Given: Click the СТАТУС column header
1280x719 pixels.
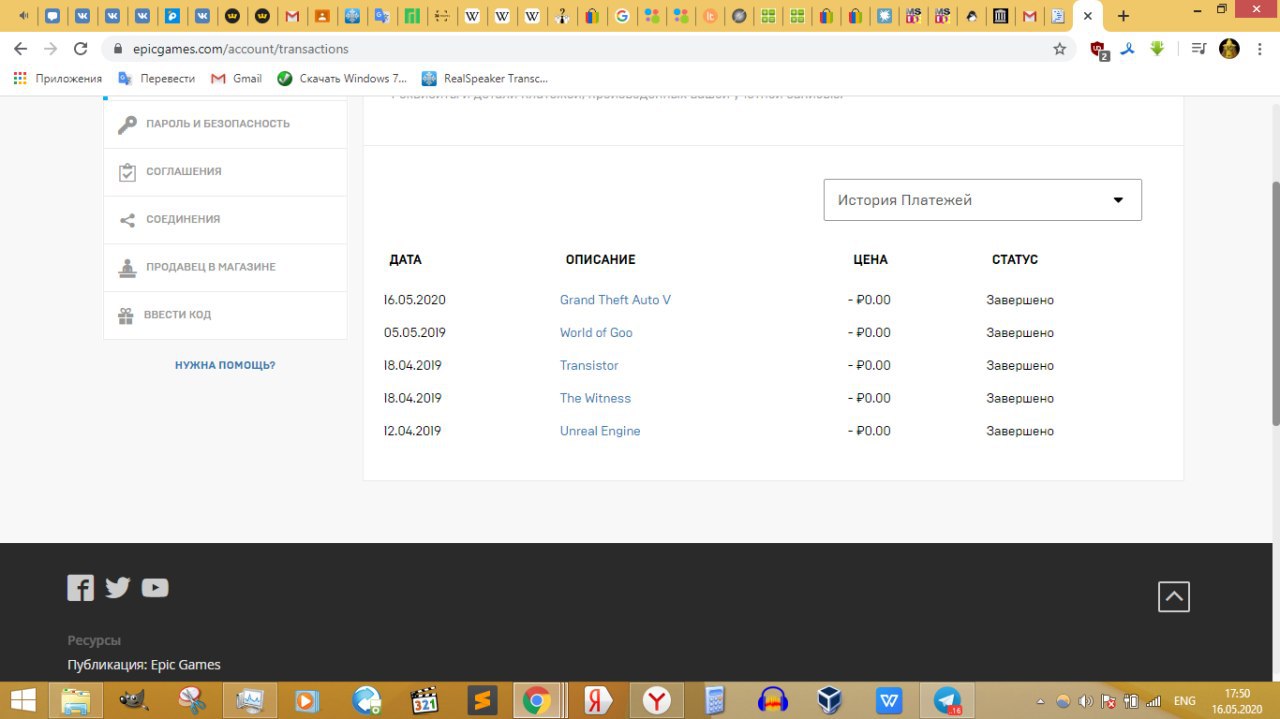Looking at the screenshot, I should pyautogui.click(x=1015, y=260).
